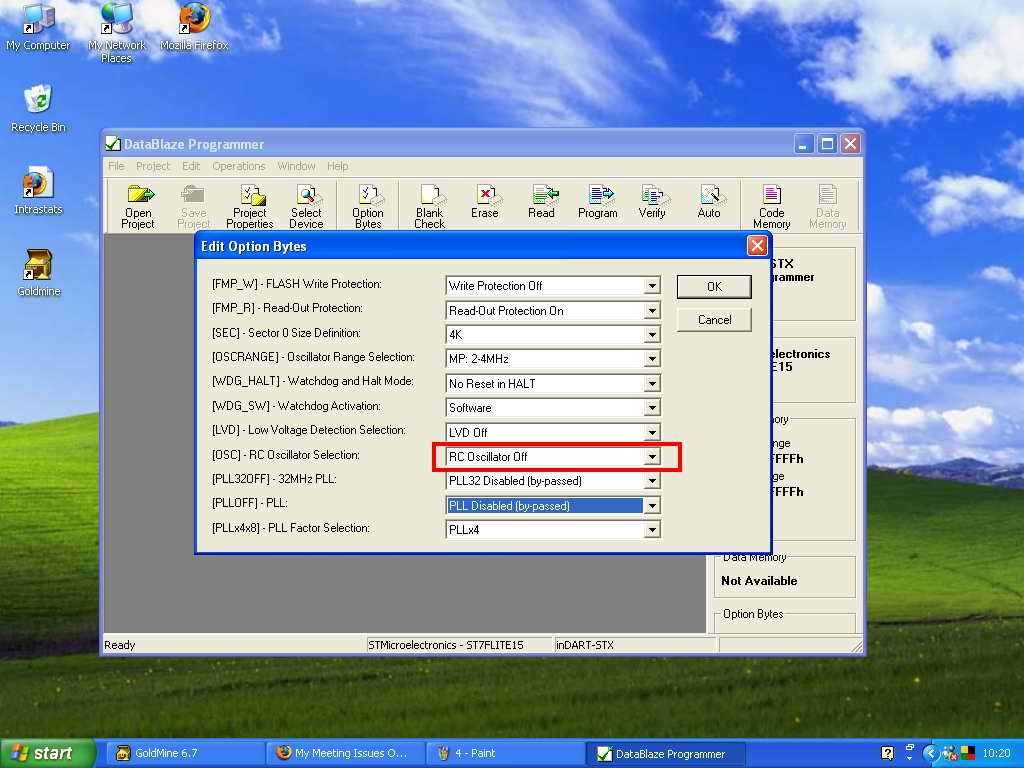Click the Open Project toolbar icon
Viewport: 1024px width, 768px height.
138,205
